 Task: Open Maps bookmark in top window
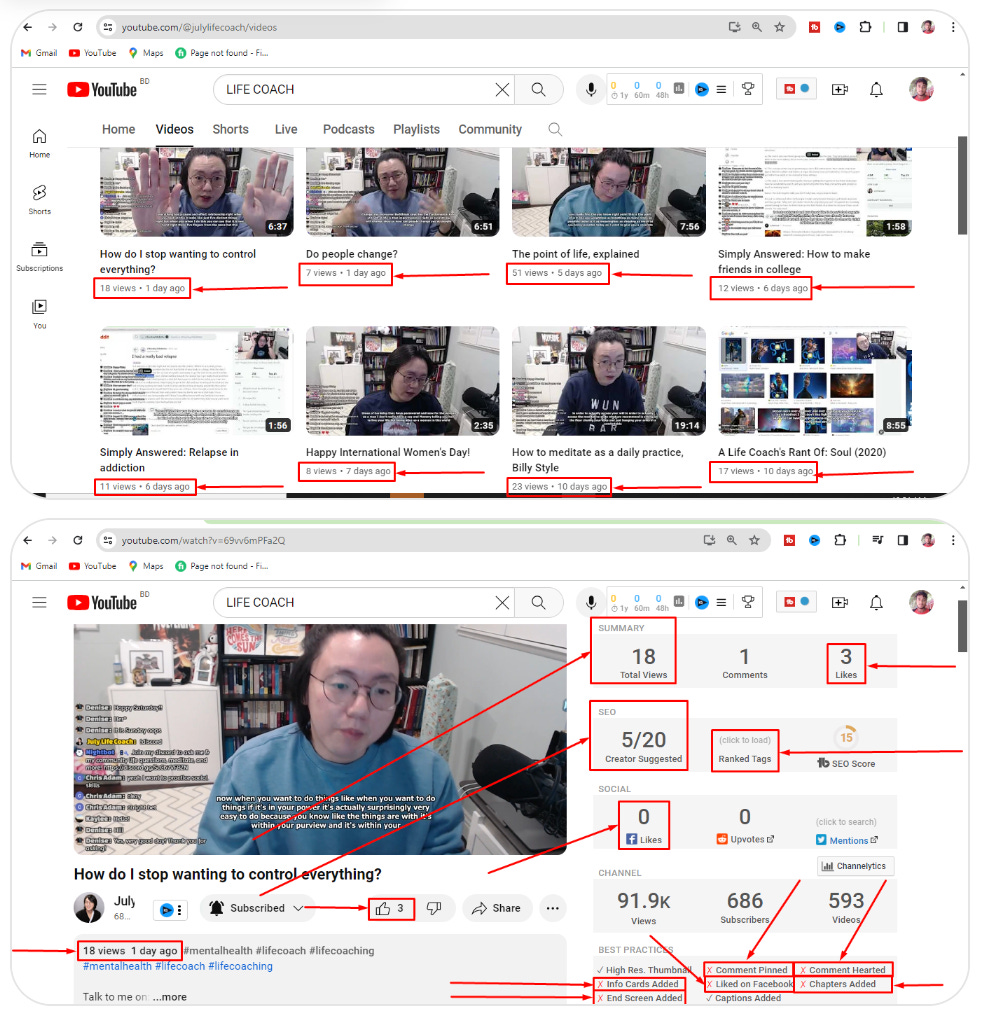(x=146, y=53)
